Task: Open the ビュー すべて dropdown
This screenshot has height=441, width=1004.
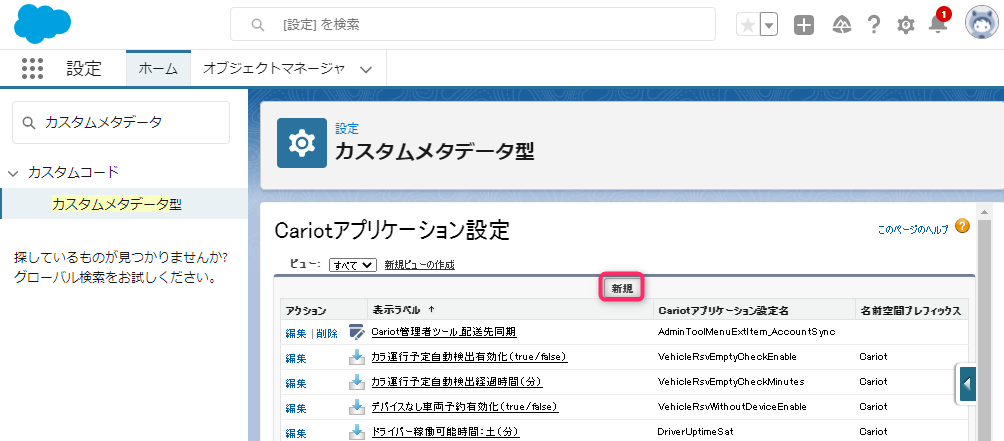Action: (353, 265)
